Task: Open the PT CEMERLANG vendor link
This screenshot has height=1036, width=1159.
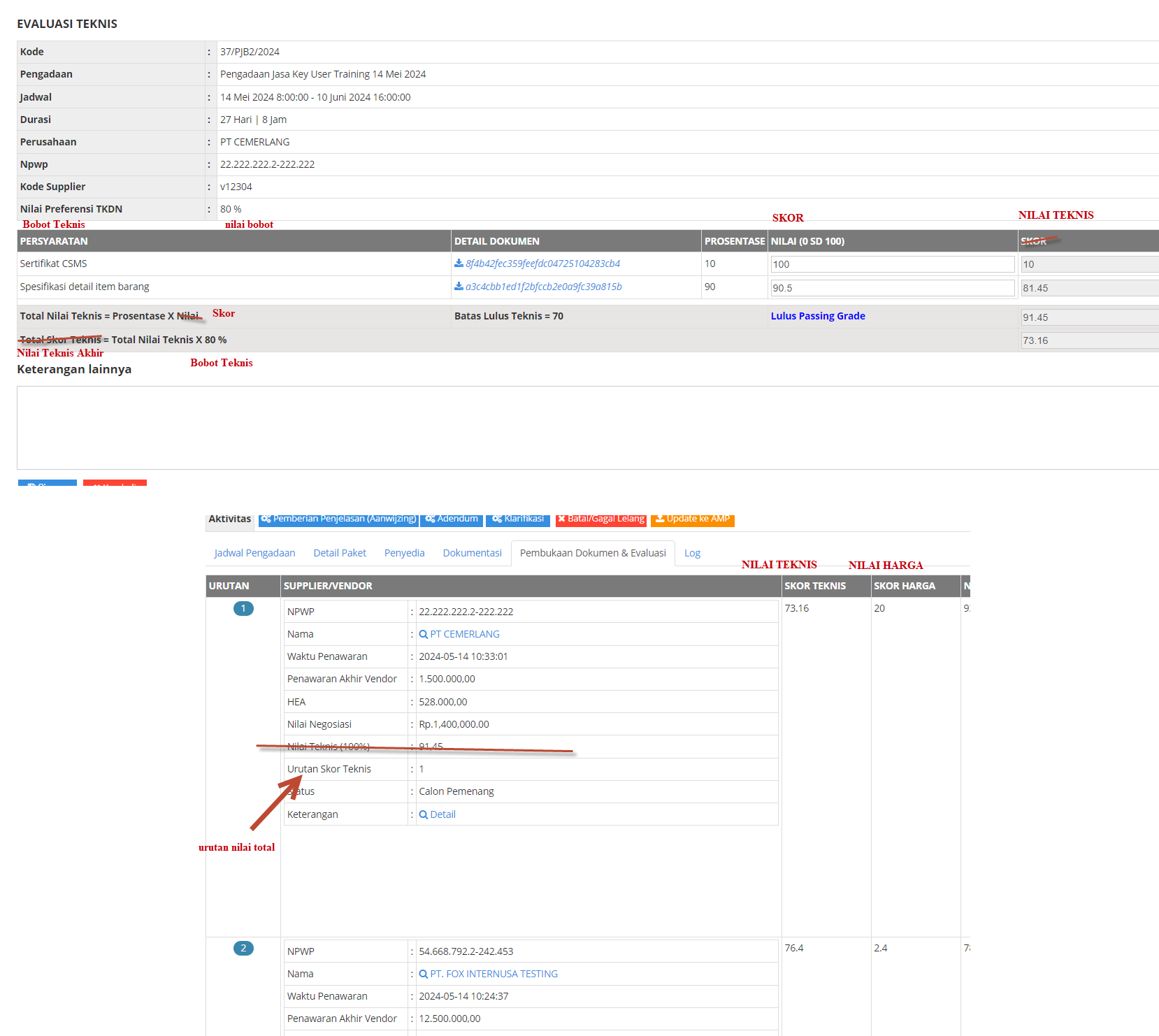Action: pyautogui.click(x=465, y=634)
